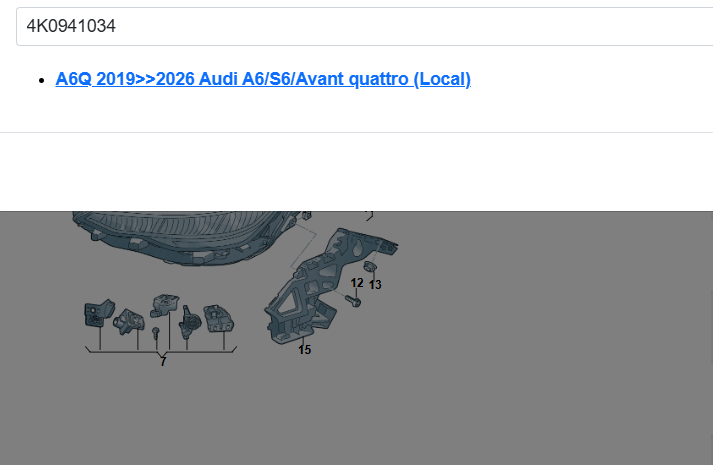Select the rightmost repair tab in kit 7
This screenshot has height=465, width=713.
click(217, 318)
